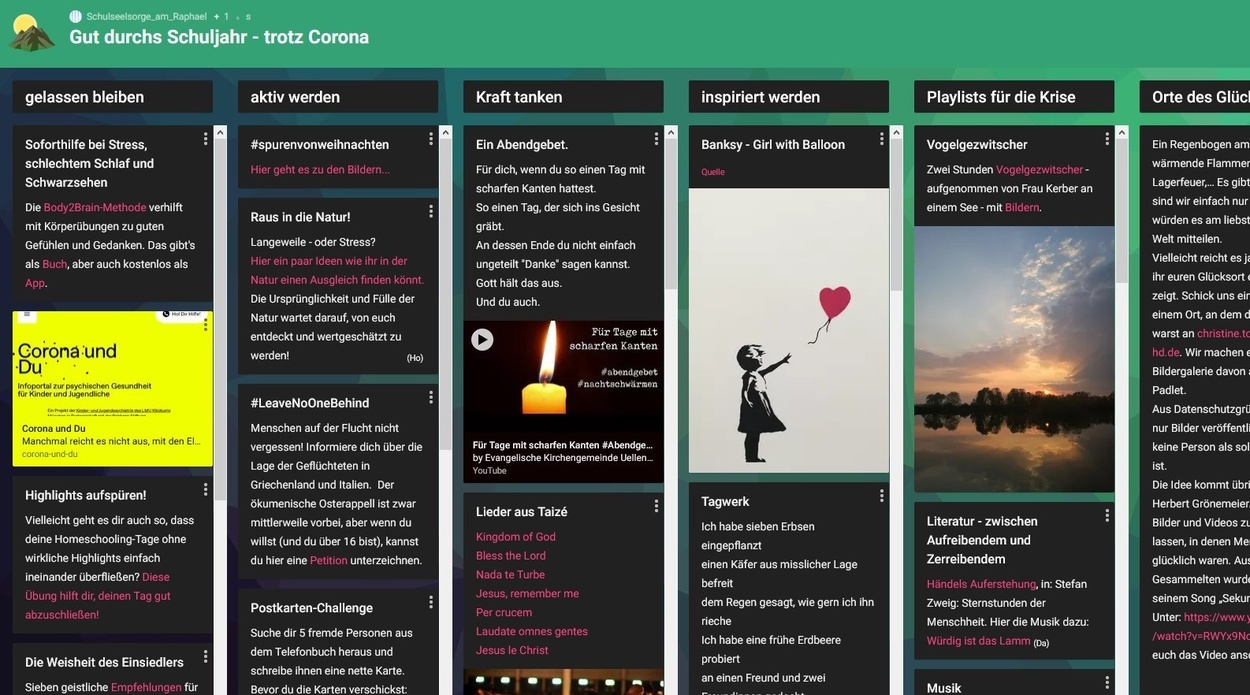Click the Playlists für die Krise column header

pyautogui.click(x=1014, y=97)
